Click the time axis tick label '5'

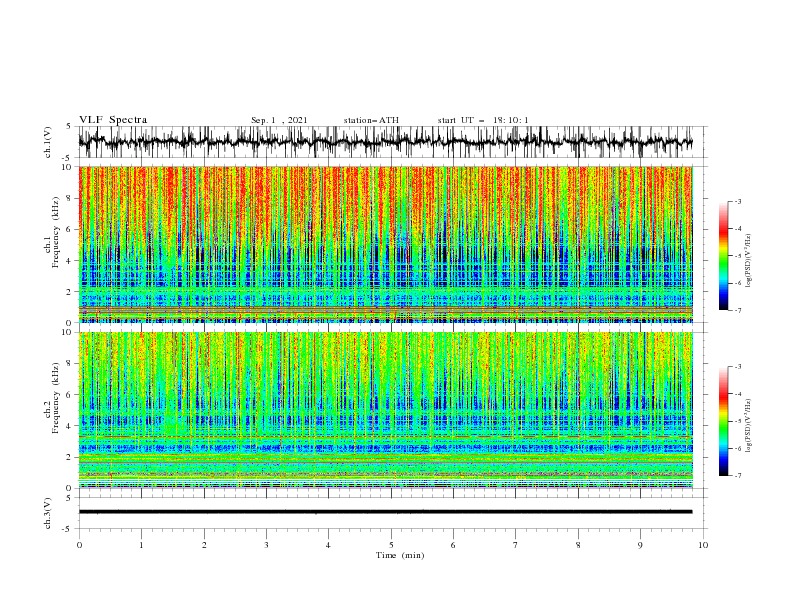(x=391, y=545)
